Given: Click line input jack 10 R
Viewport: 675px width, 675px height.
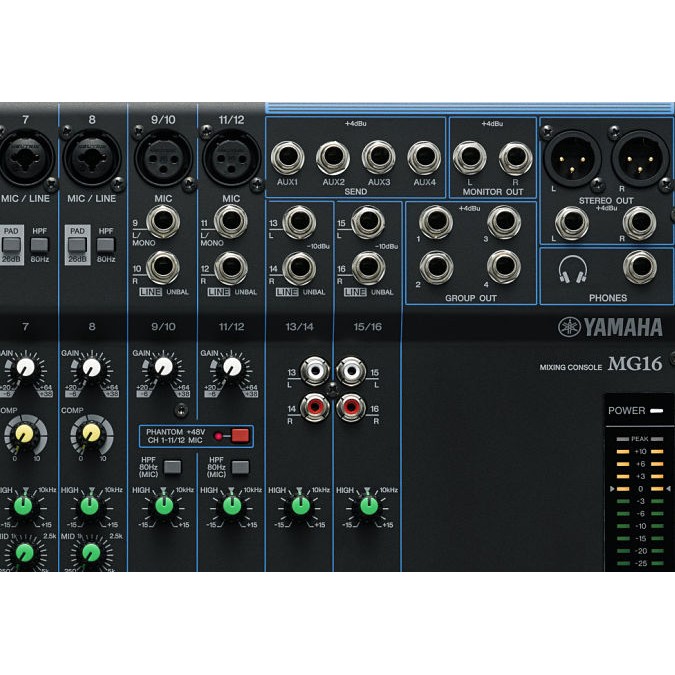Looking at the screenshot, I should coord(163,268).
